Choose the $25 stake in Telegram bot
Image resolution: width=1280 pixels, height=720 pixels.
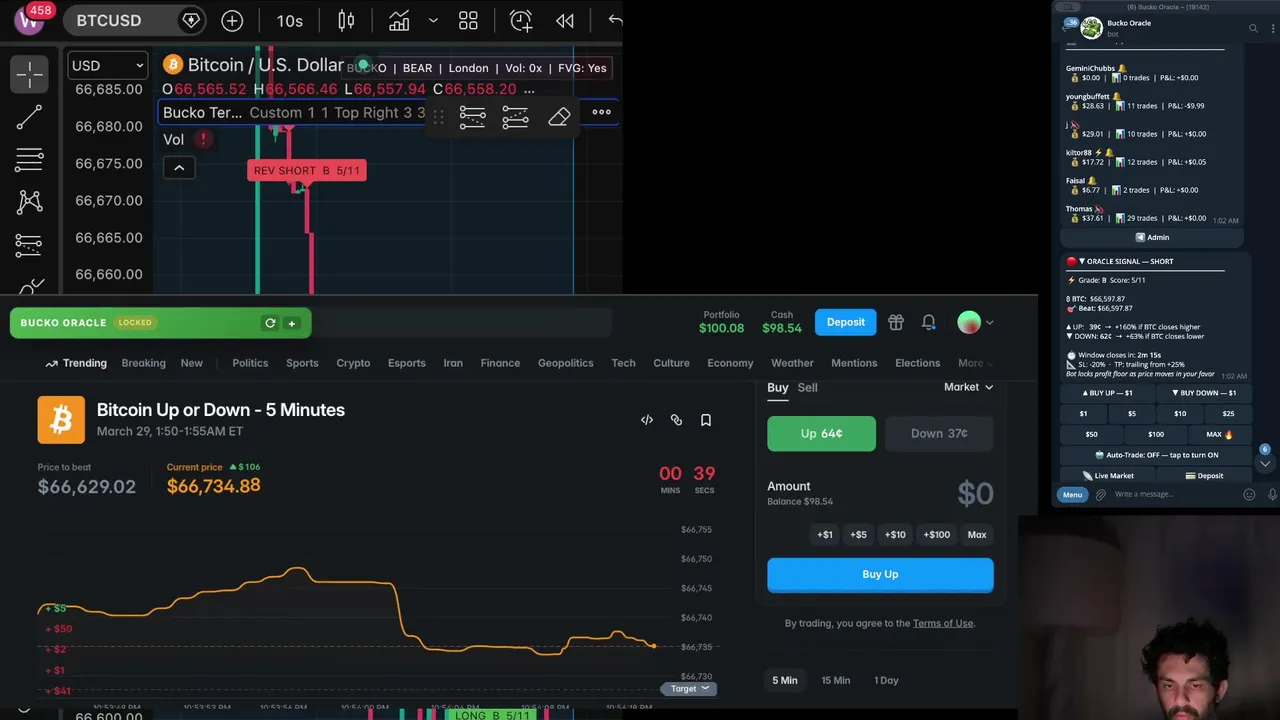pos(1228,414)
